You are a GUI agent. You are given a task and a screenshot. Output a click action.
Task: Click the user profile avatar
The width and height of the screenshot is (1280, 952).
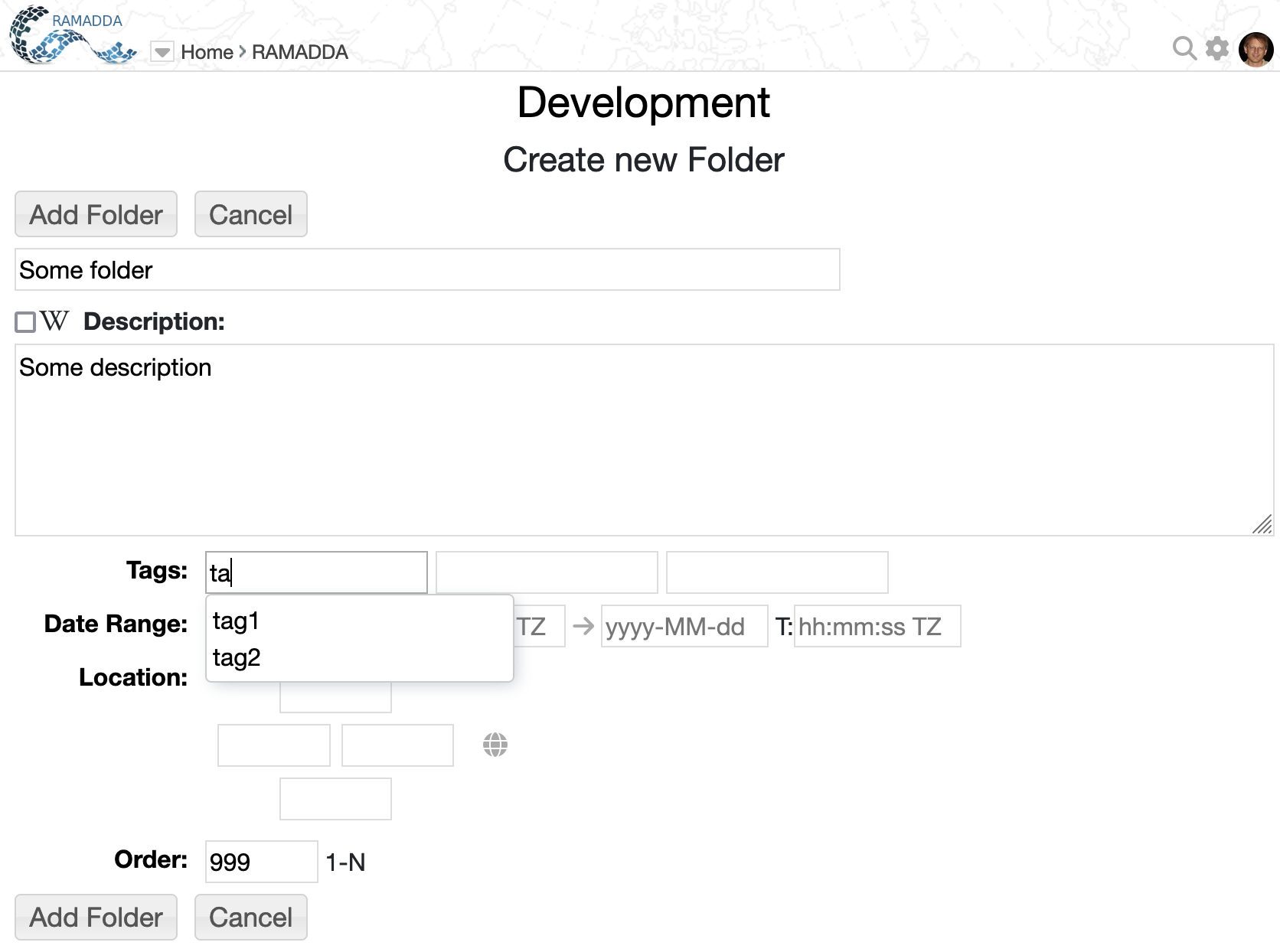[1256, 50]
